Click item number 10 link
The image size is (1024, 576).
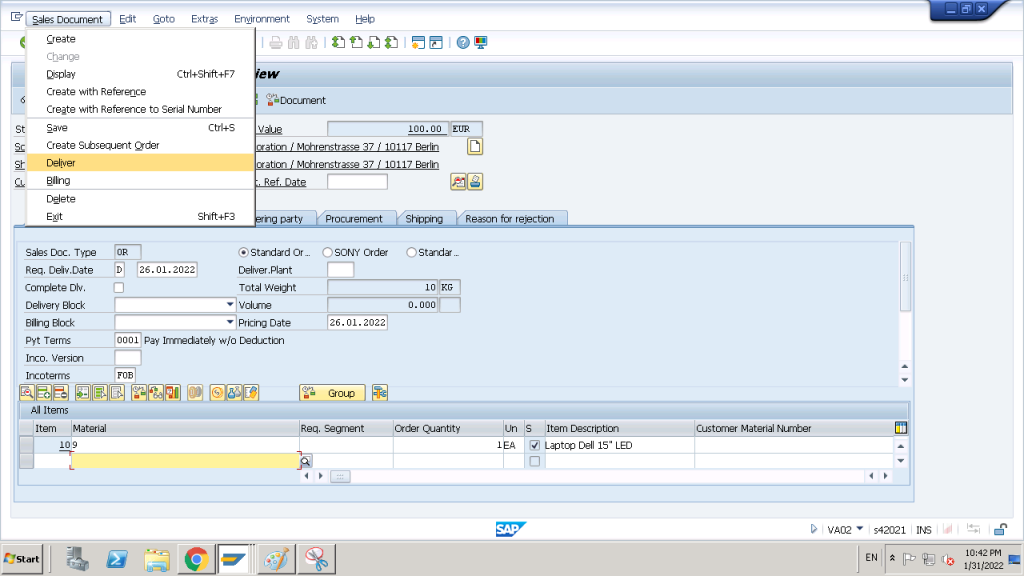click(65, 445)
